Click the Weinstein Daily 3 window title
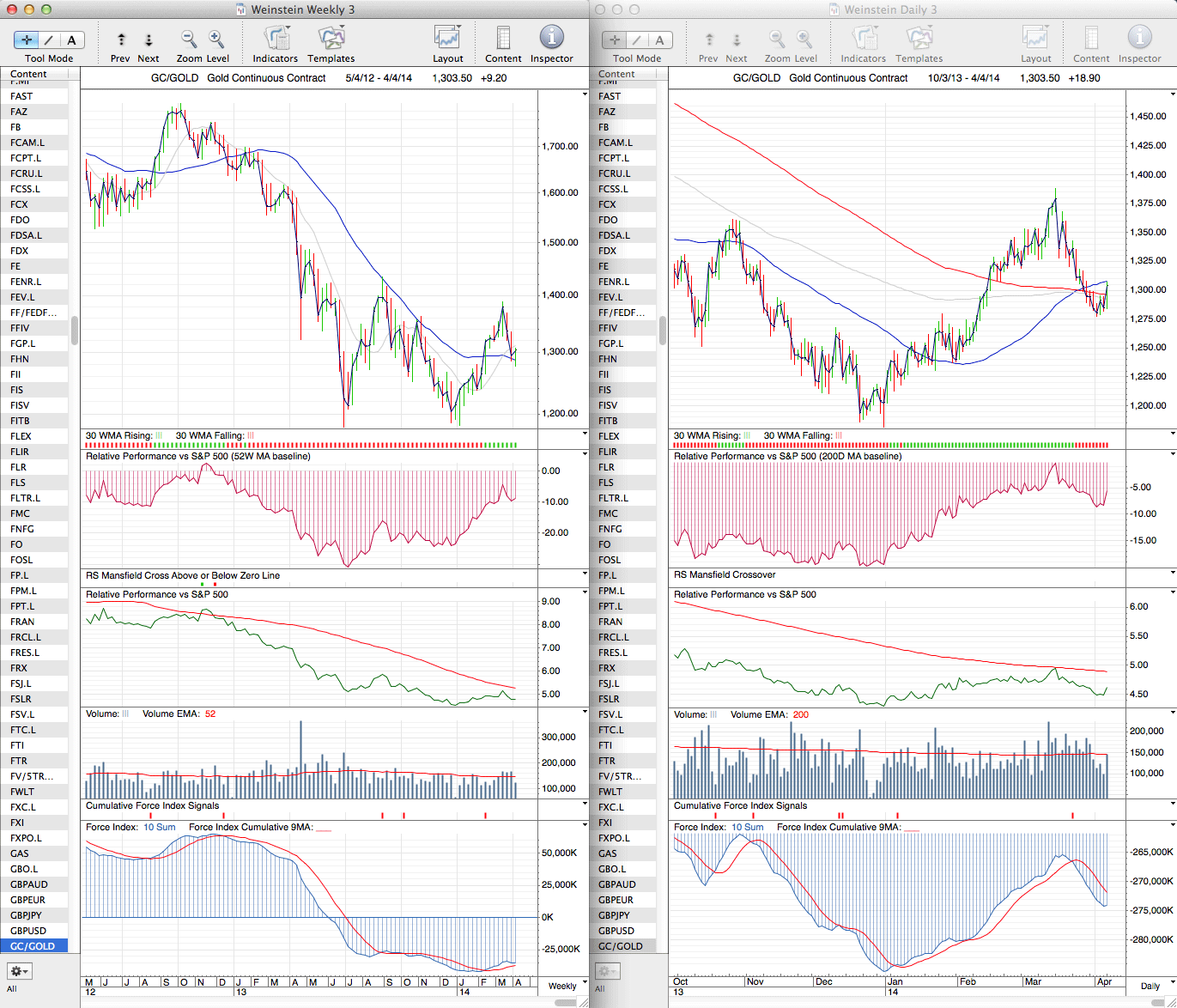The height and width of the screenshot is (1008, 1177). click(889, 9)
